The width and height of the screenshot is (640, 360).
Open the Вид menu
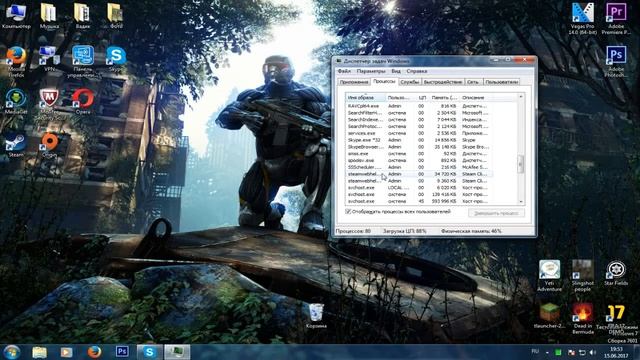pyautogui.click(x=396, y=71)
